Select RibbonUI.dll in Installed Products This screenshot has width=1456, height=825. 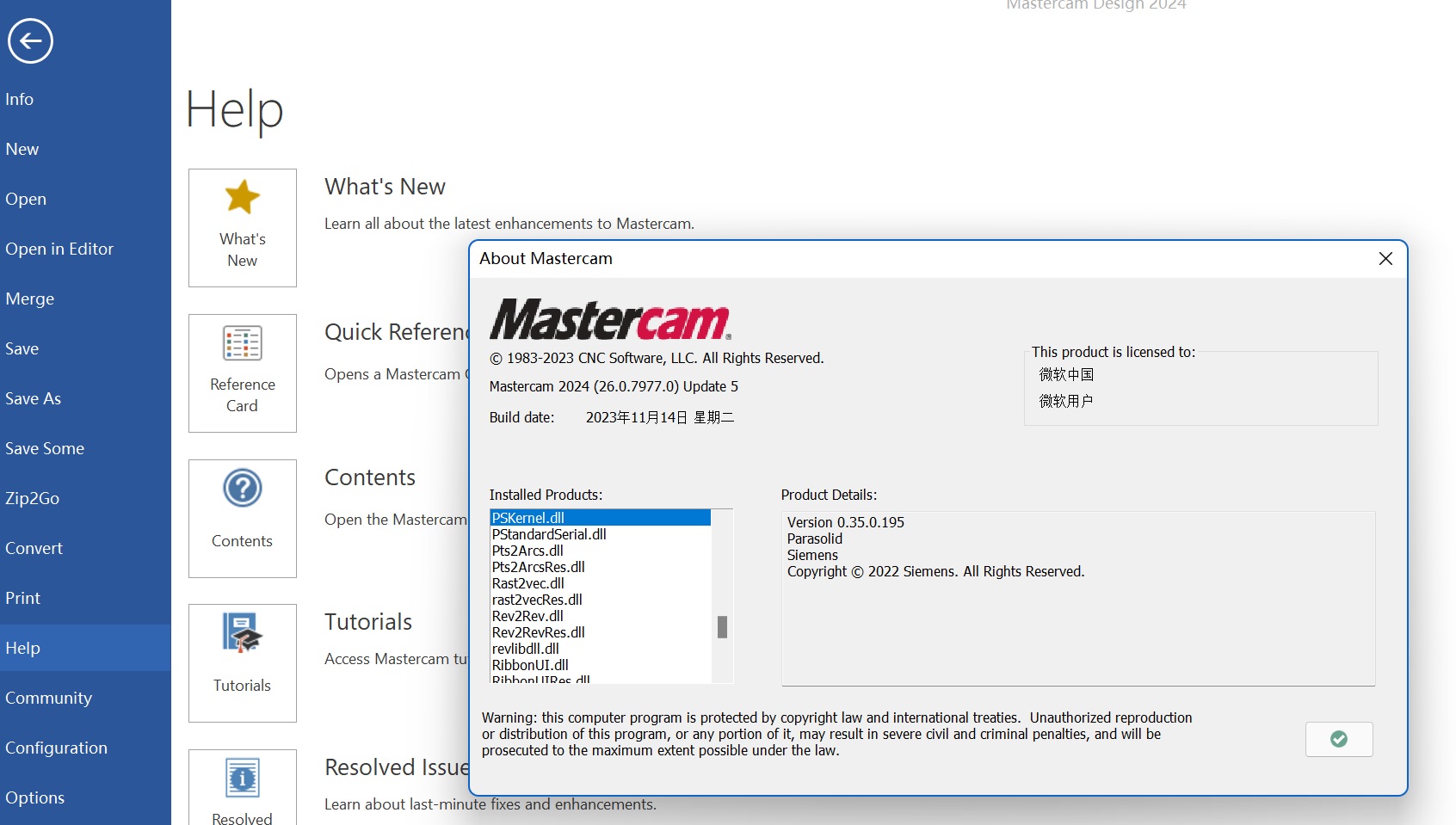coord(601,665)
